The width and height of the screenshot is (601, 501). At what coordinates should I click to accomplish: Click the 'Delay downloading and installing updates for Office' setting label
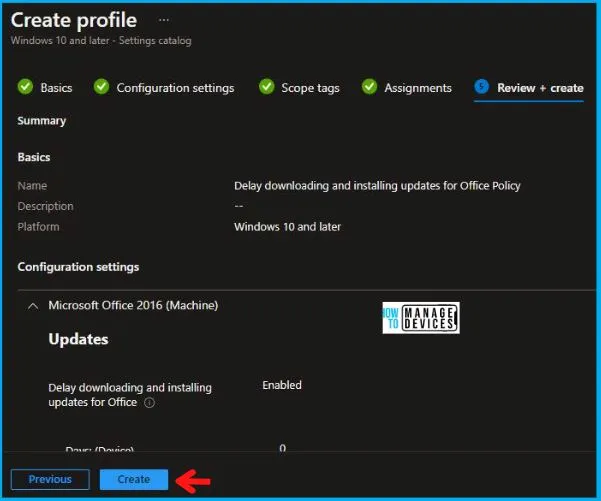(130, 395)
